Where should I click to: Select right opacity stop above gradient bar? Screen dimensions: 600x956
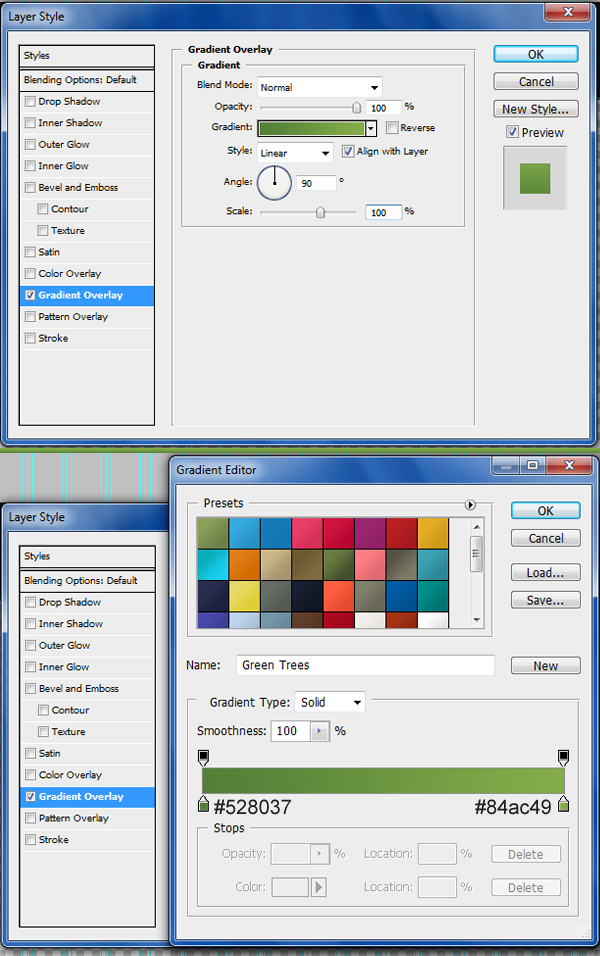[x=564, y=758]
